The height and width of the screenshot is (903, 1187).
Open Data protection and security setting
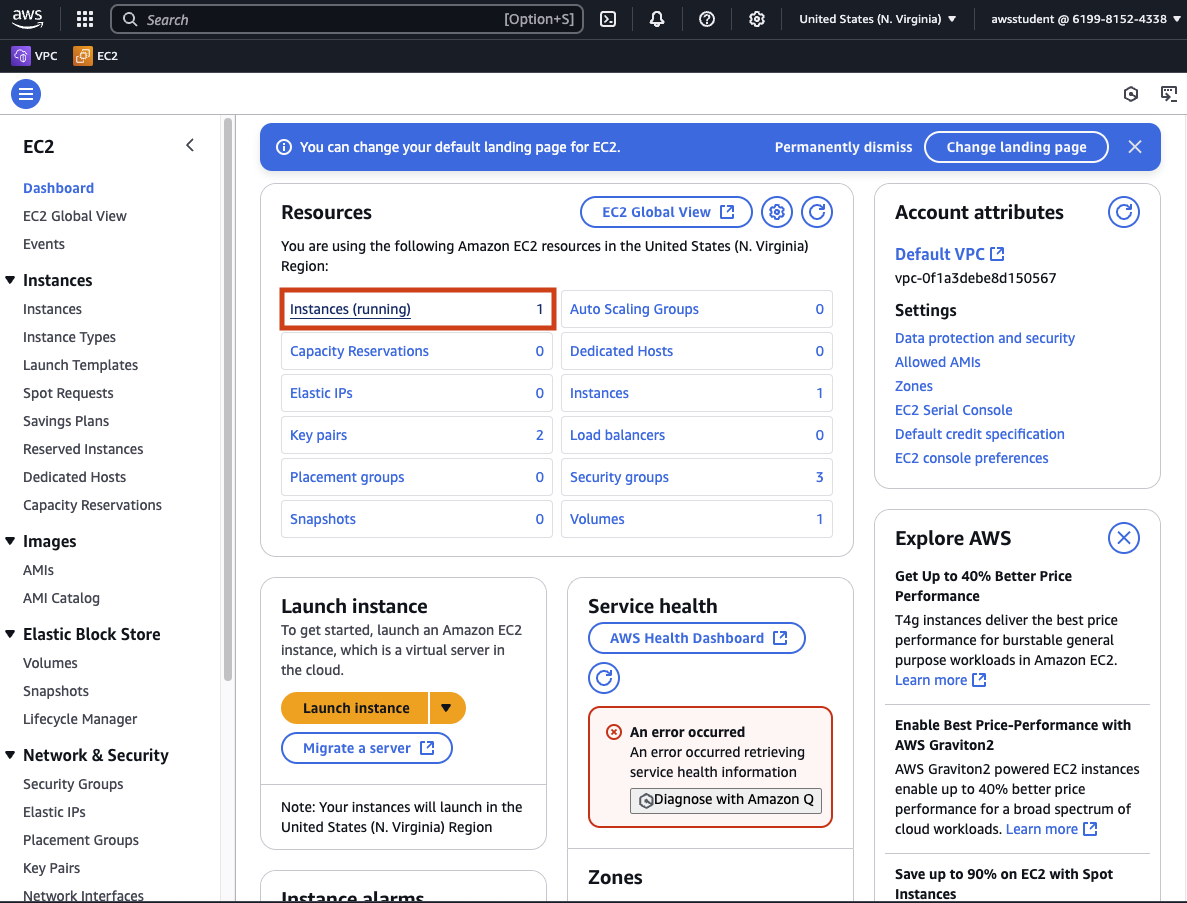985,338
